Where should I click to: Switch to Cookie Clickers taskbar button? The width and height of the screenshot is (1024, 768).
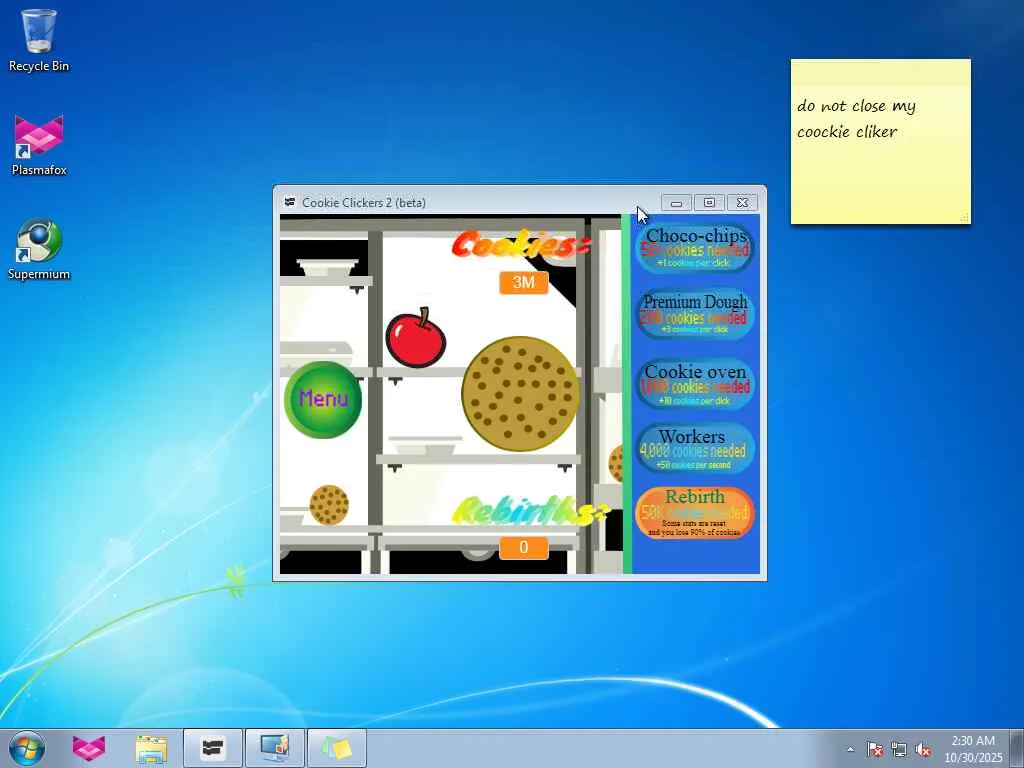(x=213, y=748)
